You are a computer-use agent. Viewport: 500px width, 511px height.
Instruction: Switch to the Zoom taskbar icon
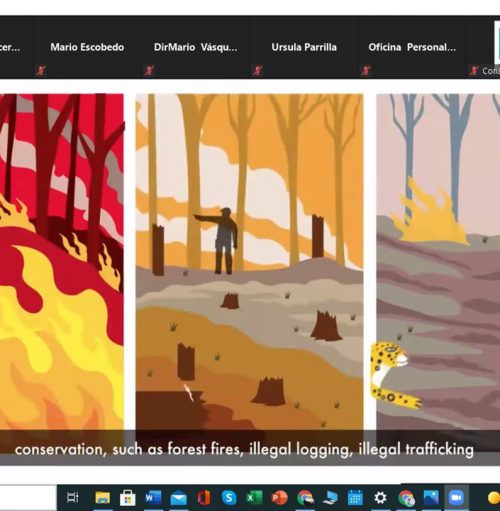click(x=456, y=498)
